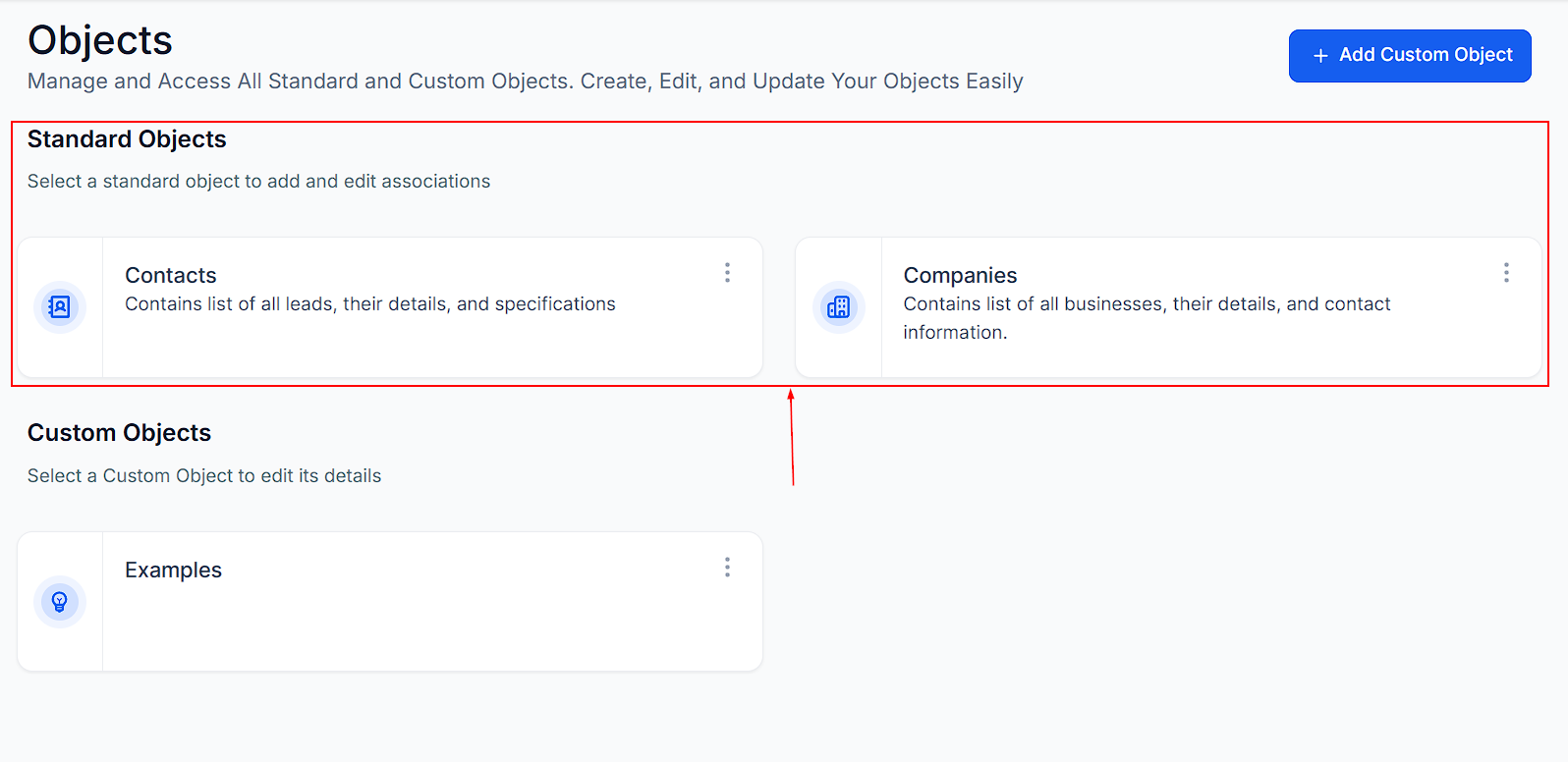Image resolution: width=1568 pixels, height=762 pixels.
Task: Open the Contacts object title
Action: (x=171, y=276)
